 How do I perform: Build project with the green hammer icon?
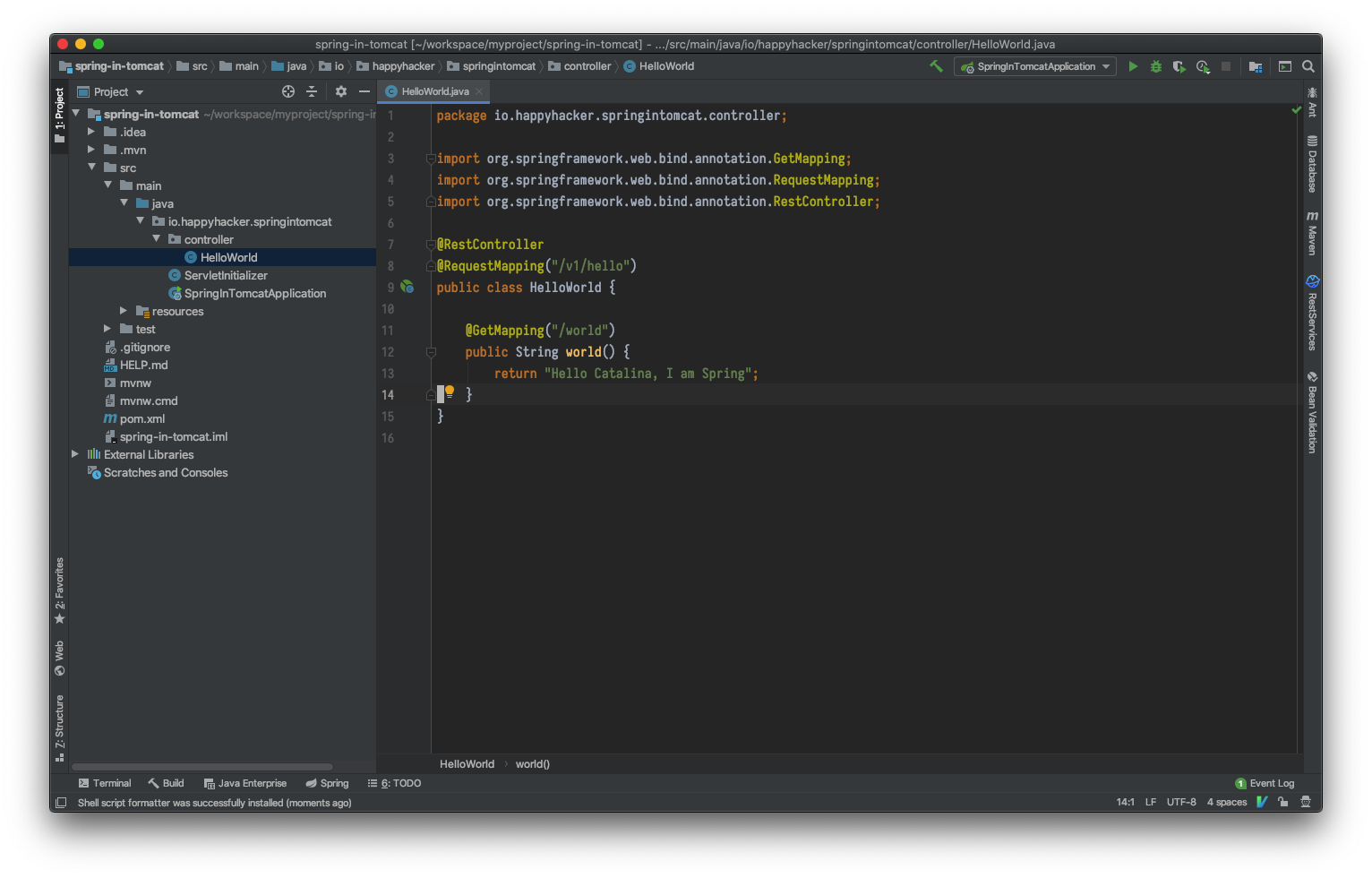click(x=937, y=66)
